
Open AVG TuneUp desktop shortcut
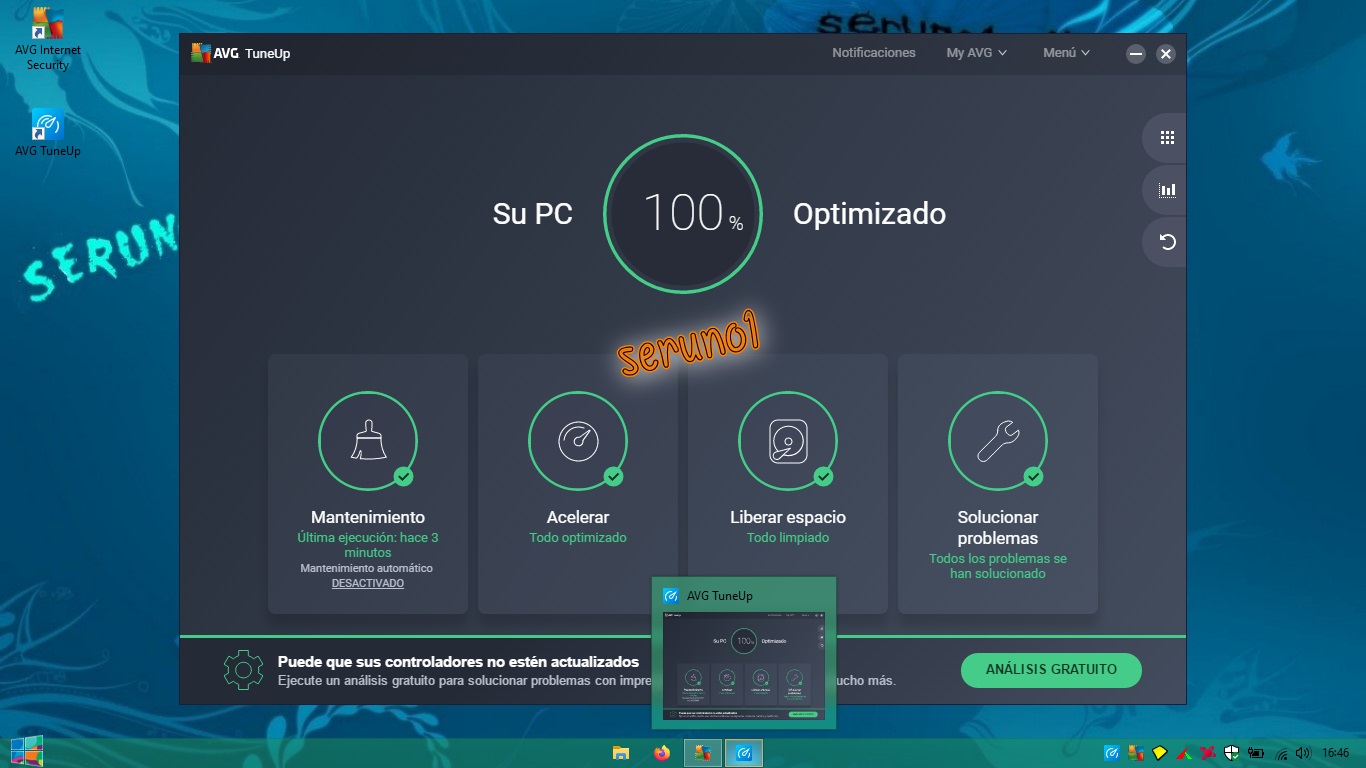coord(47,133)
